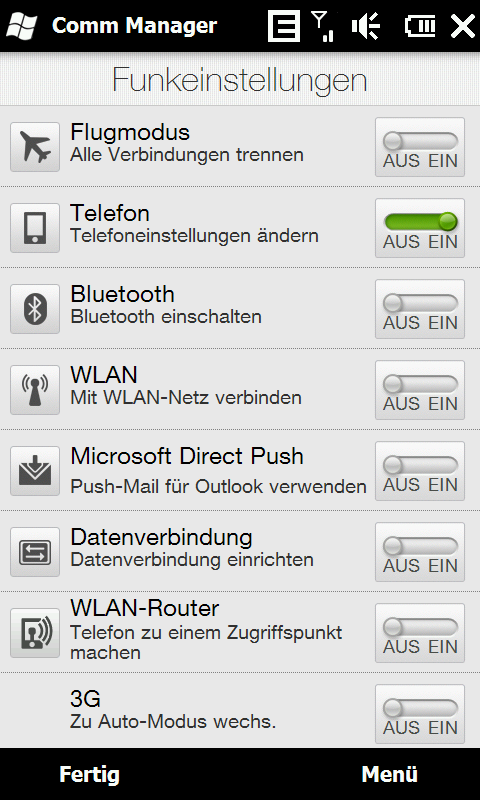Tap the 'Mit WLAN-Netz verbinden' text
The image size is (480, 800).
pyautogui.click(x=186, y=397)
